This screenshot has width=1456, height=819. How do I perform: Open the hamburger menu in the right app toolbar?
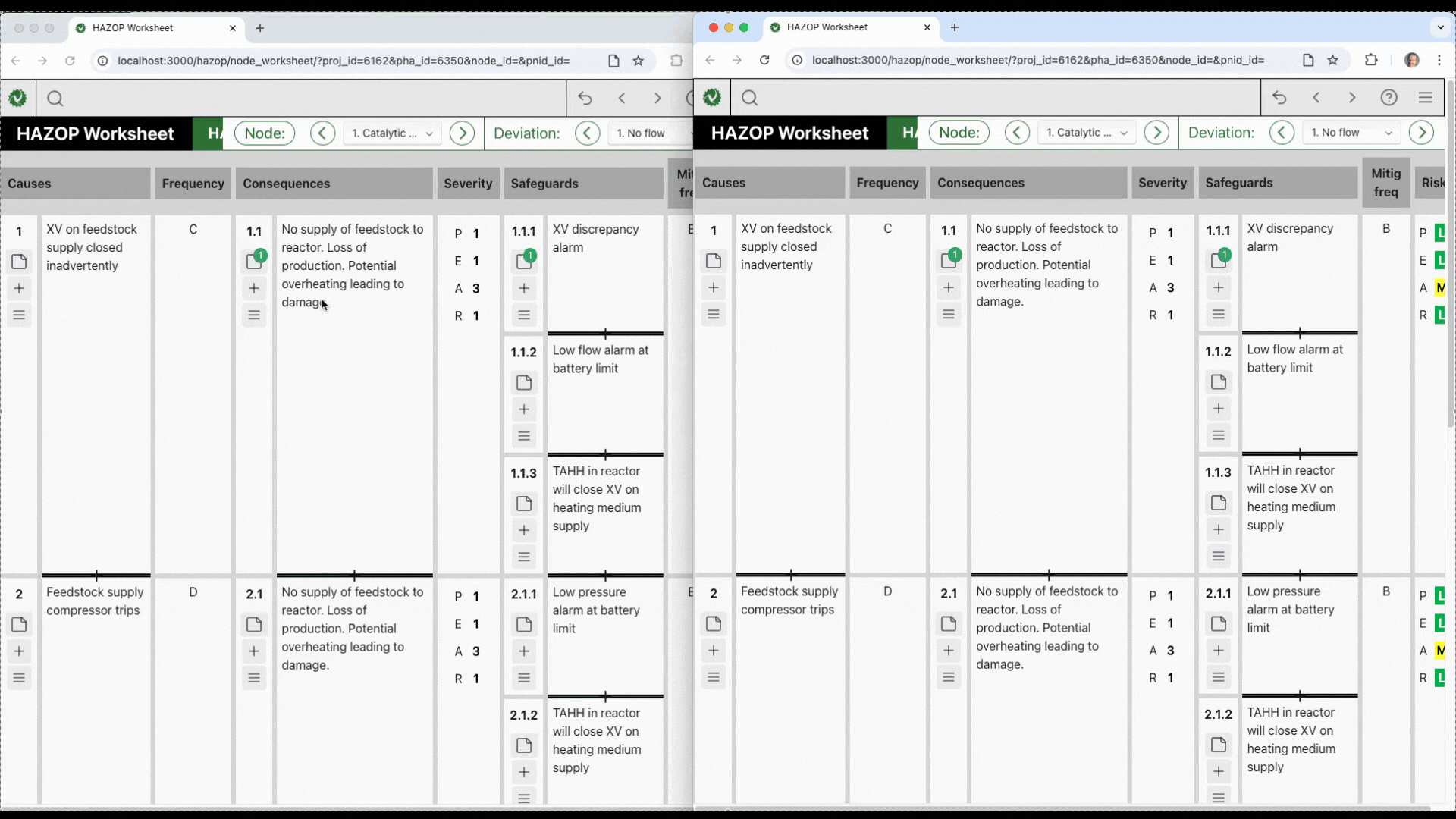[x=1426, y=98]
